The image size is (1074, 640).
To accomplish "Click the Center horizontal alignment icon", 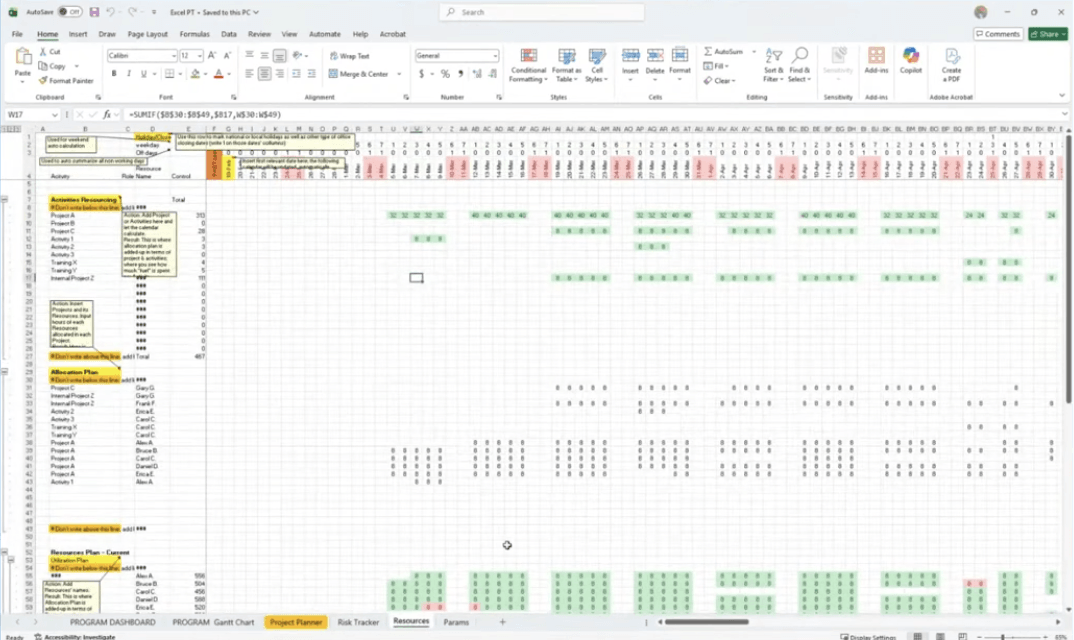I will coord(264,74).
